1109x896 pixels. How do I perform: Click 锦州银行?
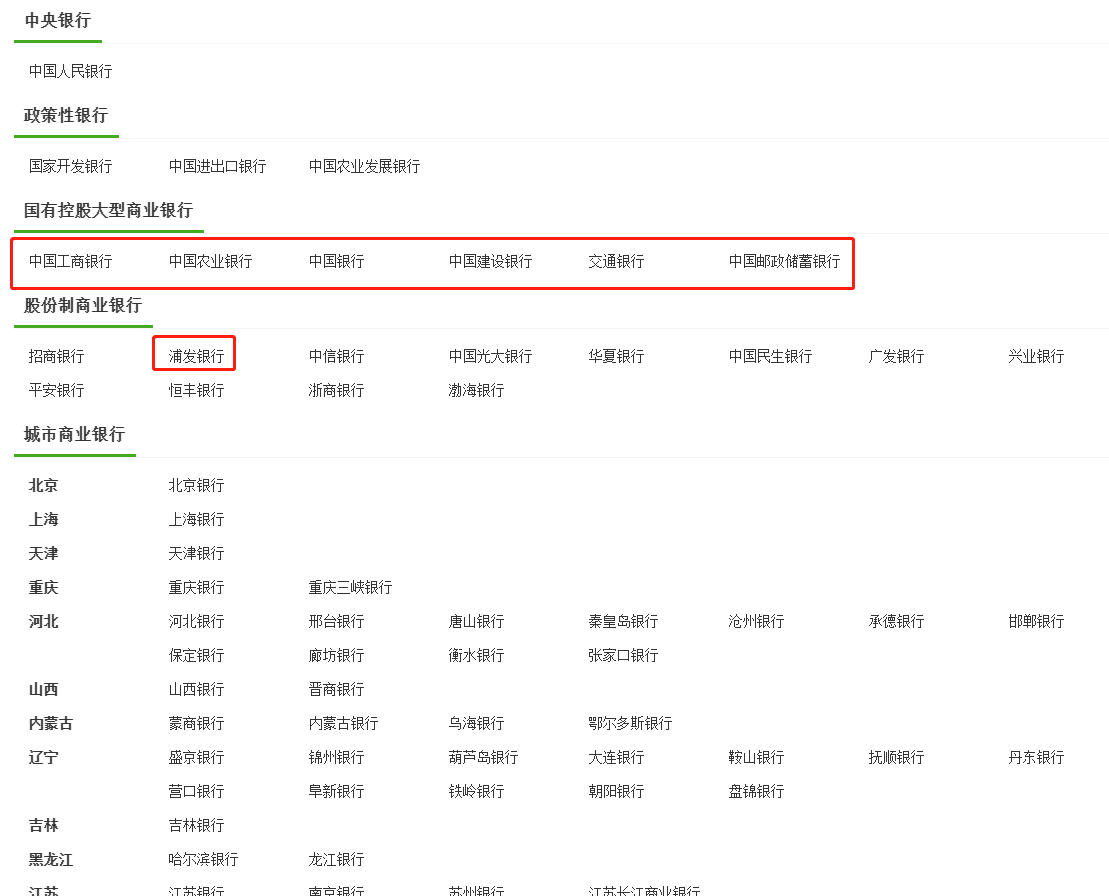click(x=336, y=757)
